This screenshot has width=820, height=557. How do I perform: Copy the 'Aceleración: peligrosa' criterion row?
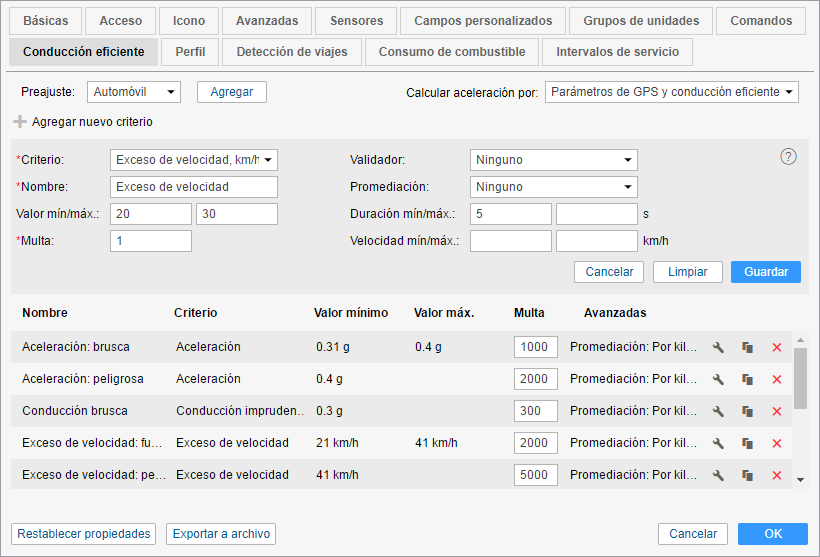coord(747,380)
